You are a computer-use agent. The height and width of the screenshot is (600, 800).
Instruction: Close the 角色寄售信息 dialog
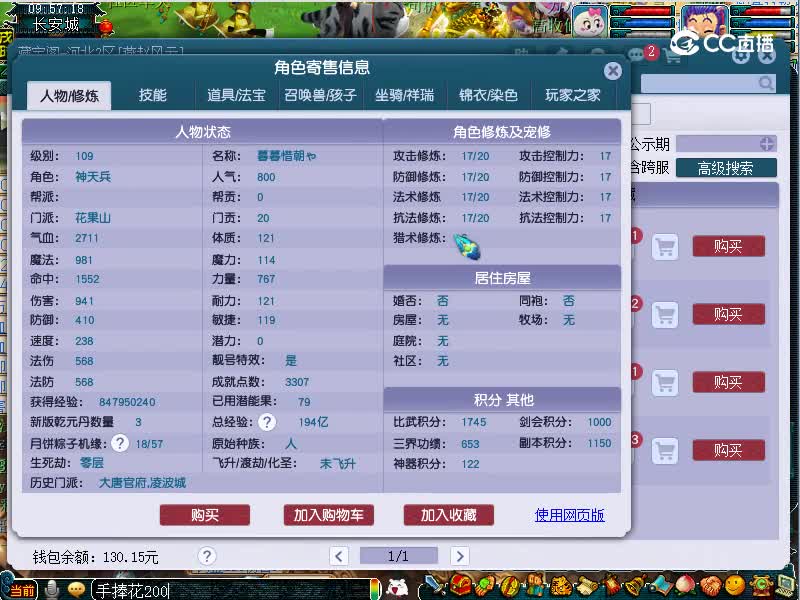coord(613,71)
